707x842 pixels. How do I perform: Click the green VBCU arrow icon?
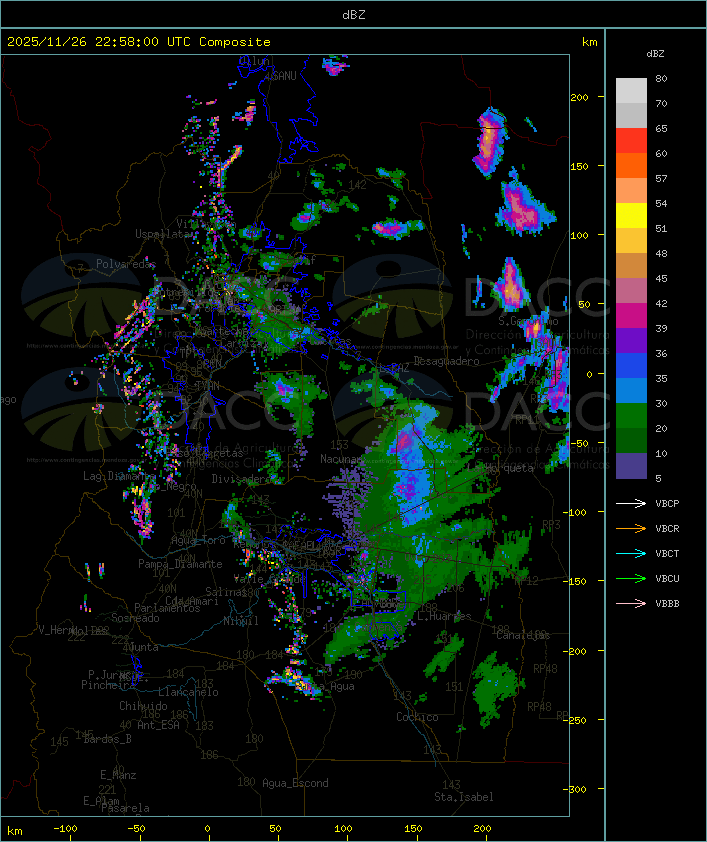tap(631, 578)
